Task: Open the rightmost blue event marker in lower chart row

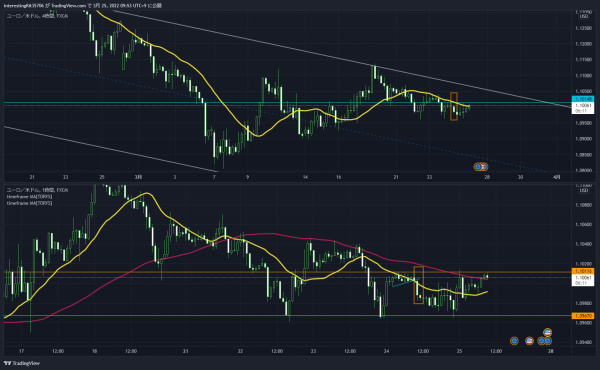Action: click(548, 341)
